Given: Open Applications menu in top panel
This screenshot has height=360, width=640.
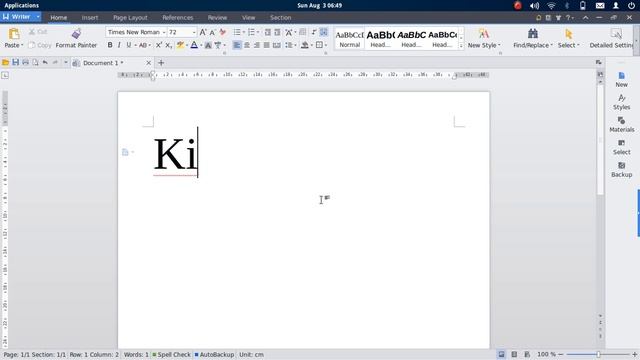Looking at the screenshot, I should click(x=22, y=5).
